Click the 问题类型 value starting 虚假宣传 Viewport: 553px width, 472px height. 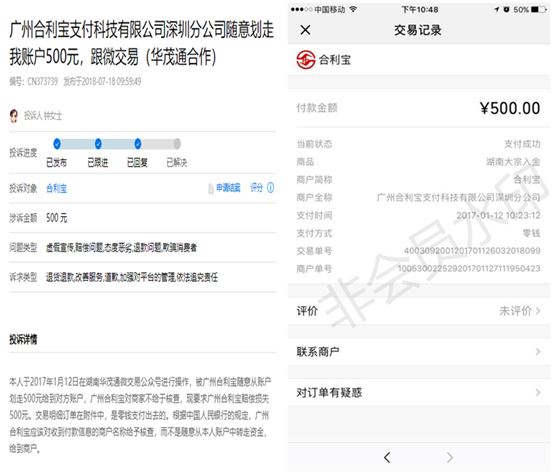point(121,248)
